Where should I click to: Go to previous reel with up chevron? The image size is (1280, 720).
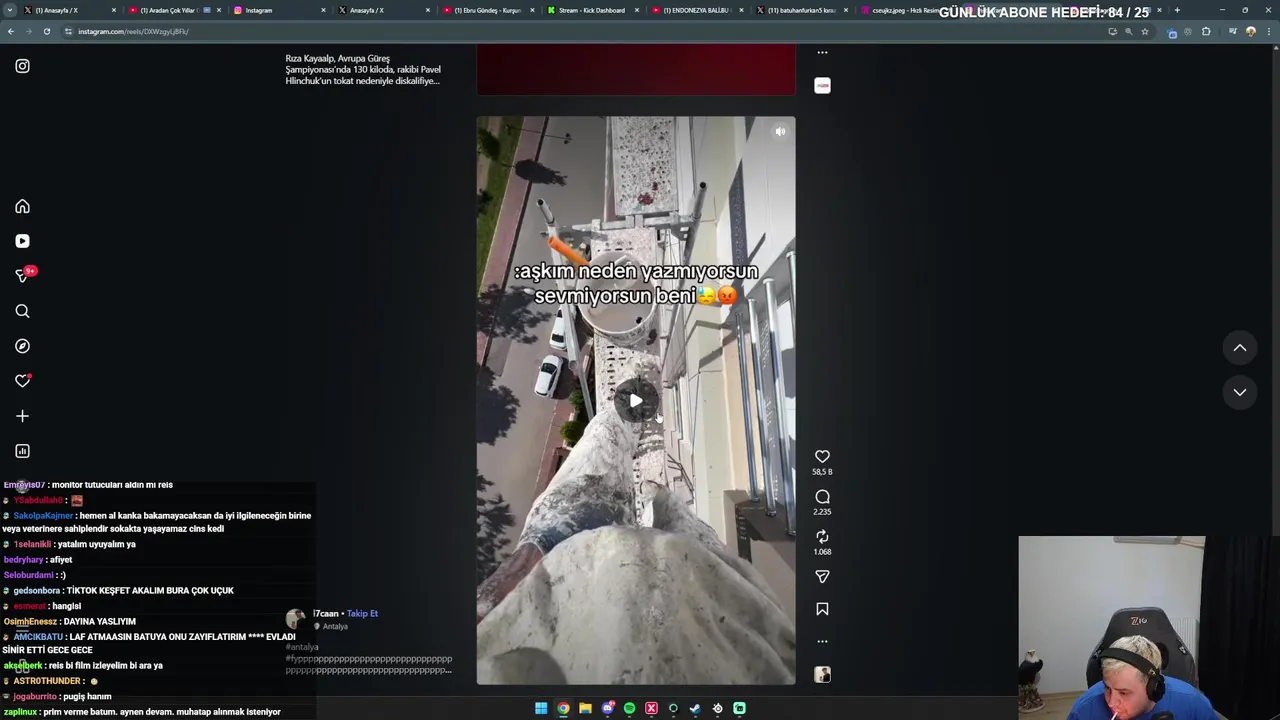[1240, 348]
